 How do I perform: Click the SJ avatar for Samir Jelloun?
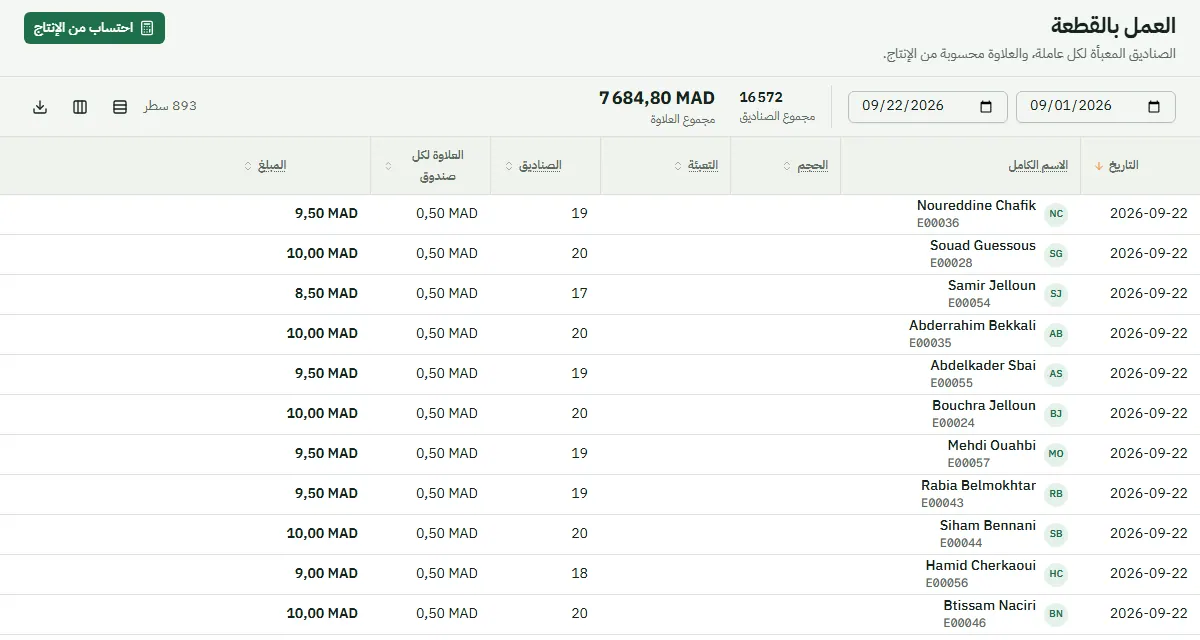click(x=1056, y=294)
